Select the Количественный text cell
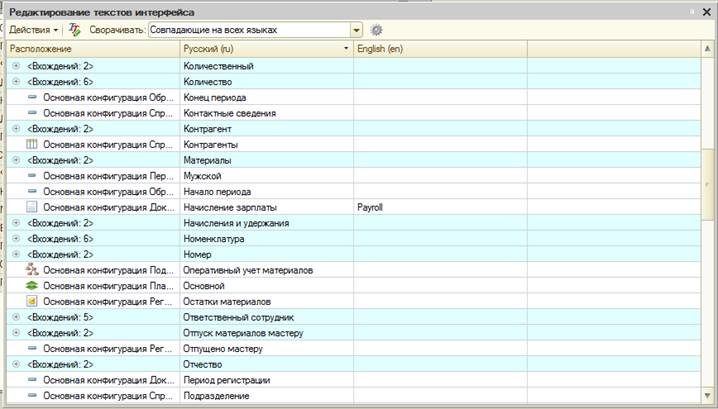 tap(267, 66)
